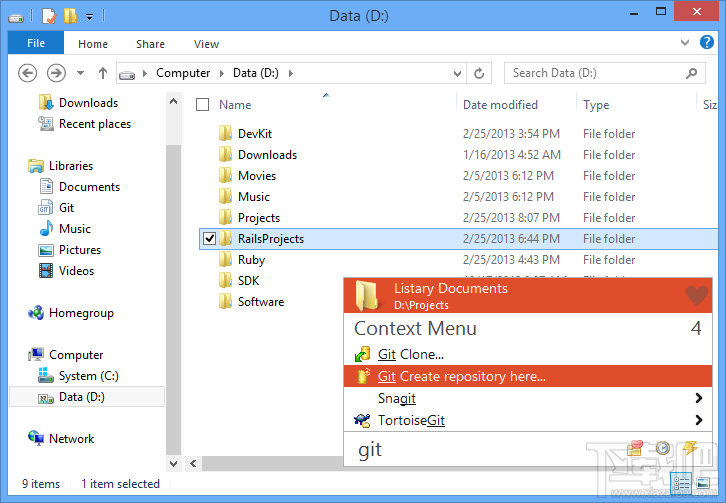Screen dimensions: 726x503
Task: Open the File tab
Action: tap(36, 43)
